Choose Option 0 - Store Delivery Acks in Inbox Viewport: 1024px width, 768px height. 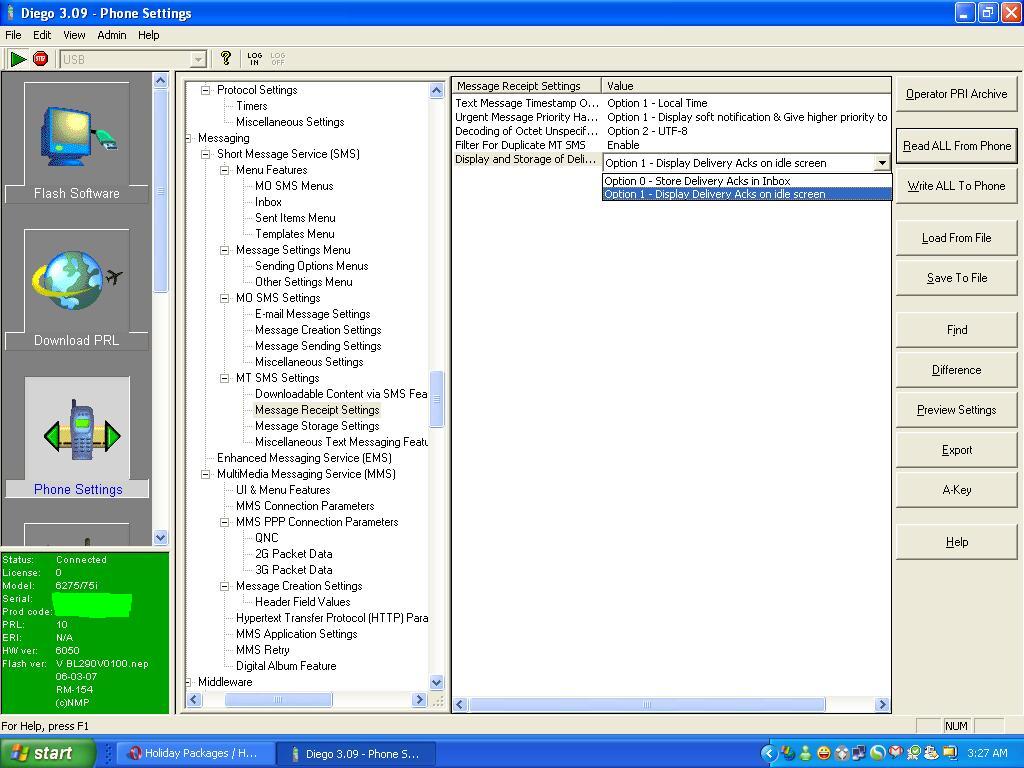(x=697, y=181)
